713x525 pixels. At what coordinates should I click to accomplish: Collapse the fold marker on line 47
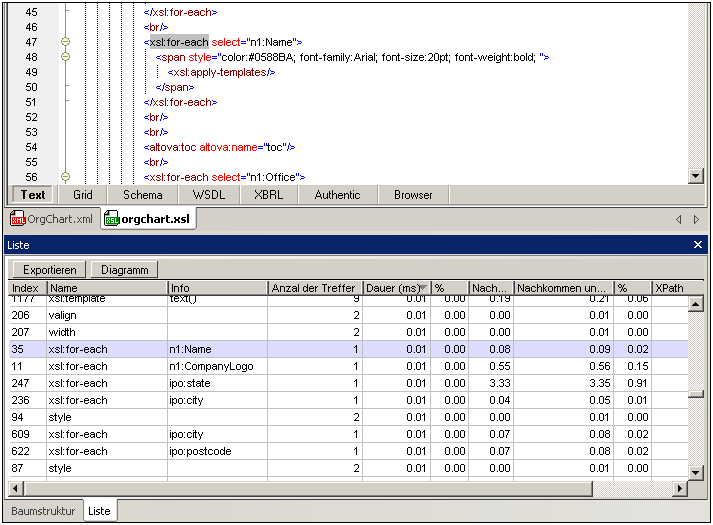(65, 42)
